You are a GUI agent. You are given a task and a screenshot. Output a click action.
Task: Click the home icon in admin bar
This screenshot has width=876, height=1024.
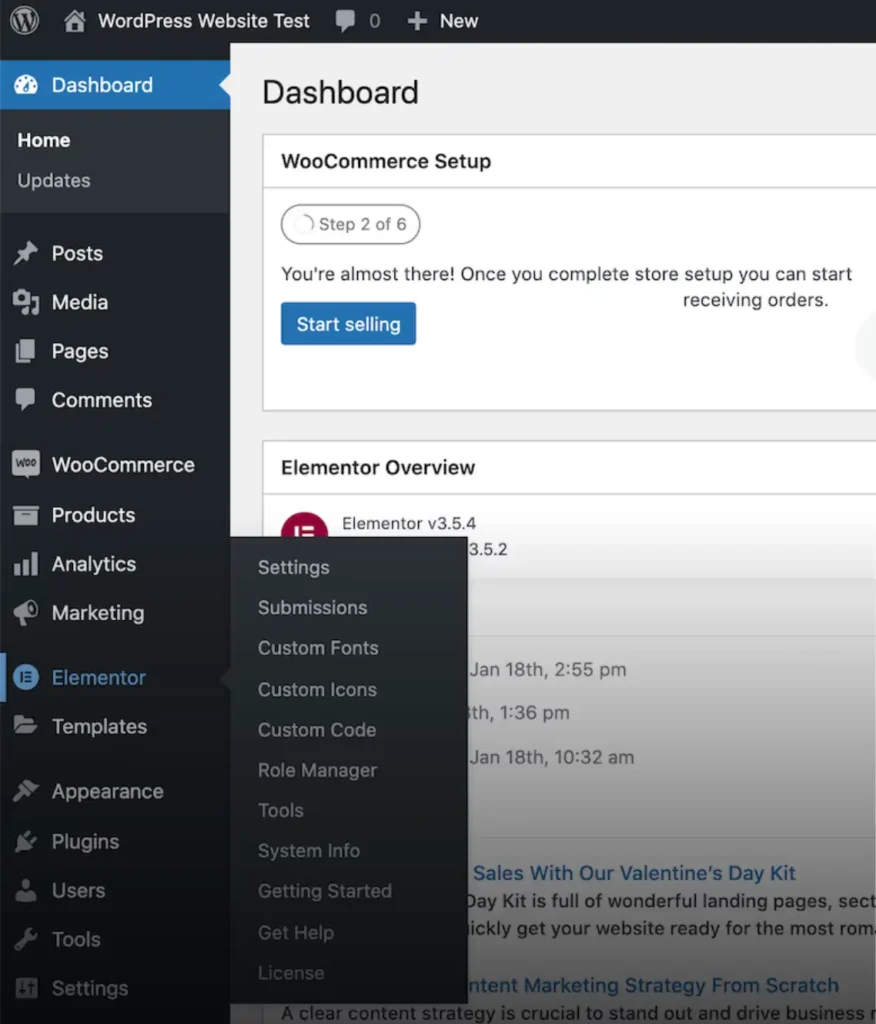(x=74, y=21)
